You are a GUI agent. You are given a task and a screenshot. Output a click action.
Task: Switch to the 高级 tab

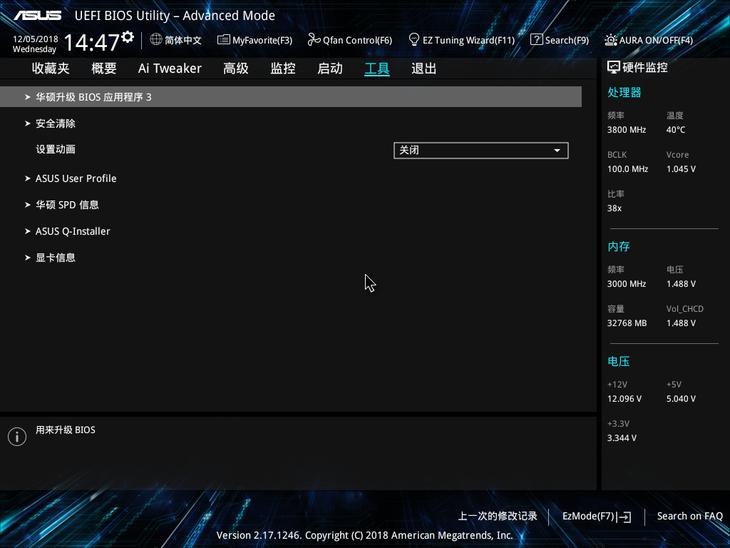coord(236,68)
